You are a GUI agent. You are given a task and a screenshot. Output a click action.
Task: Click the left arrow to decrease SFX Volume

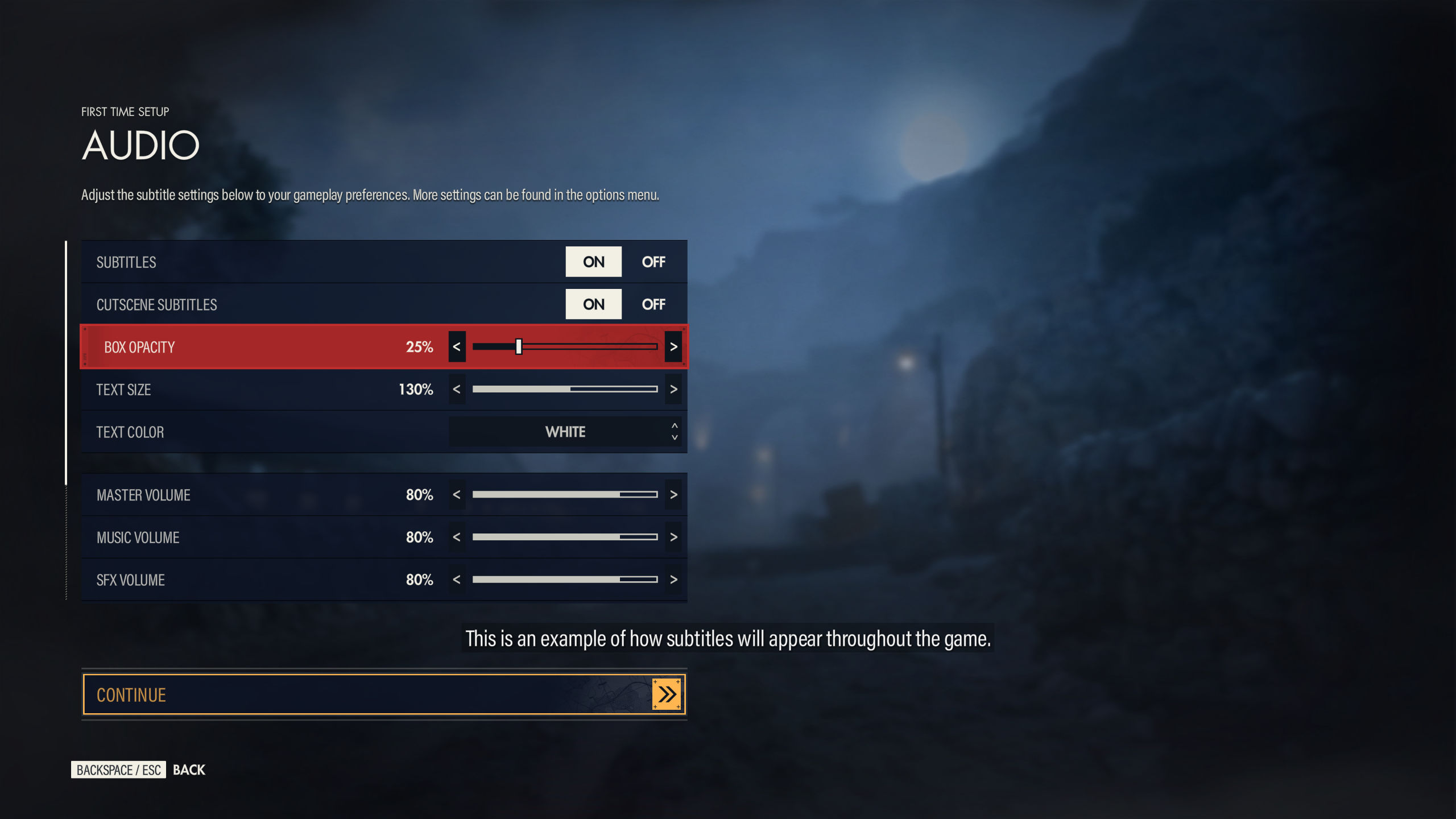(x=455, y=580)
